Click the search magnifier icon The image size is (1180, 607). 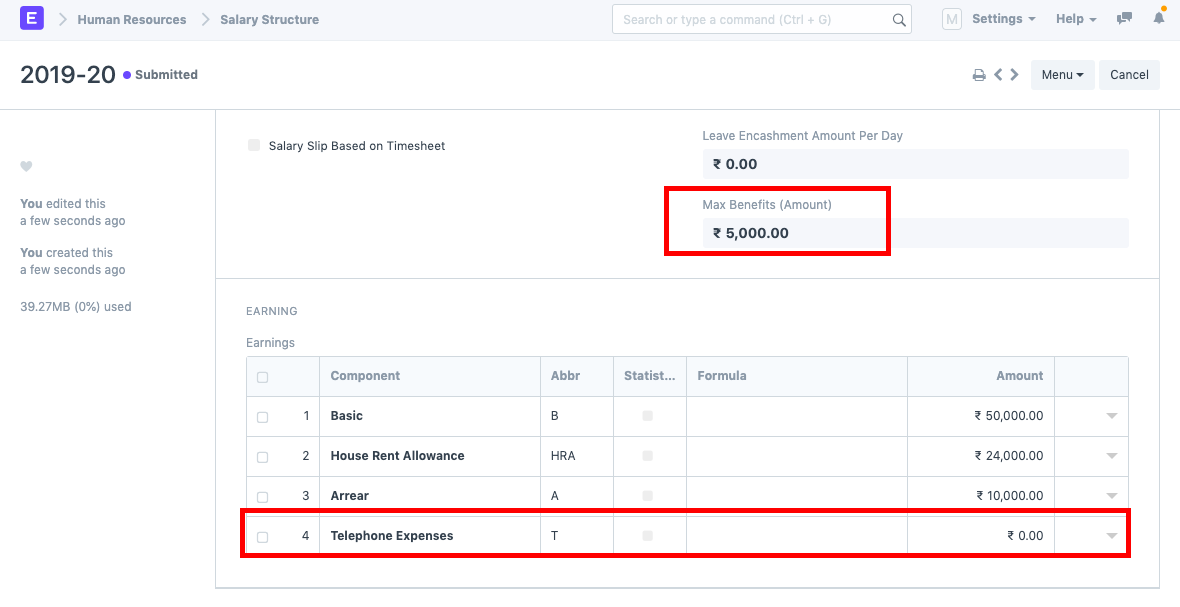point(898,20)
